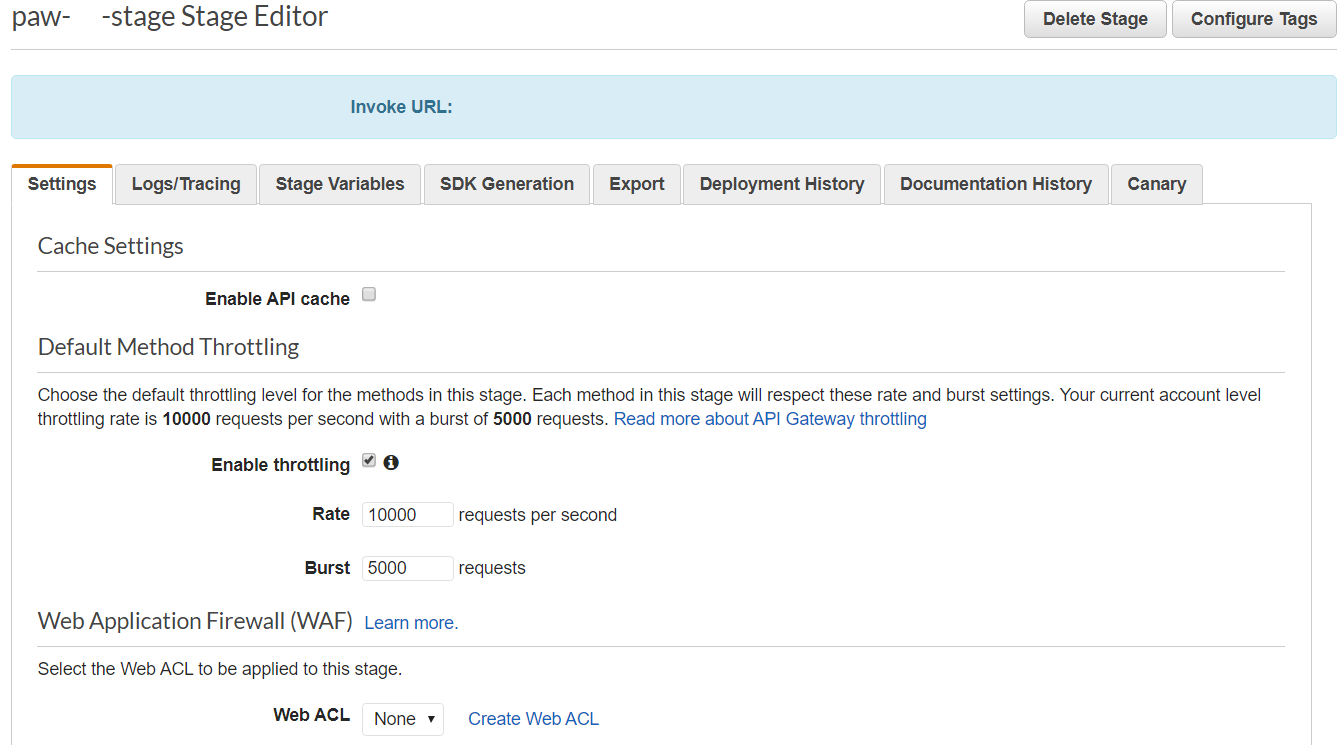
Task: Click the Configure Tags button
Action: (x=1254, y=19)
